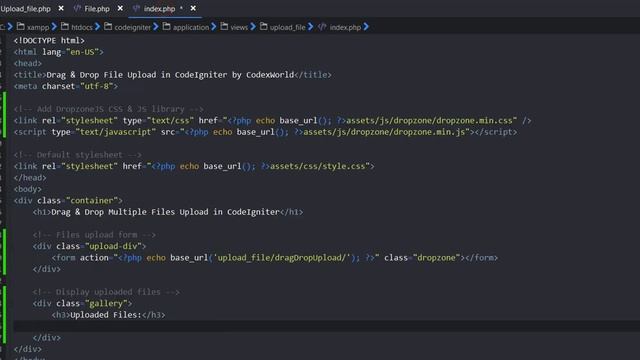
Task: Close the File.php tab
Action: pyautogui.click(x=120, y=8)
